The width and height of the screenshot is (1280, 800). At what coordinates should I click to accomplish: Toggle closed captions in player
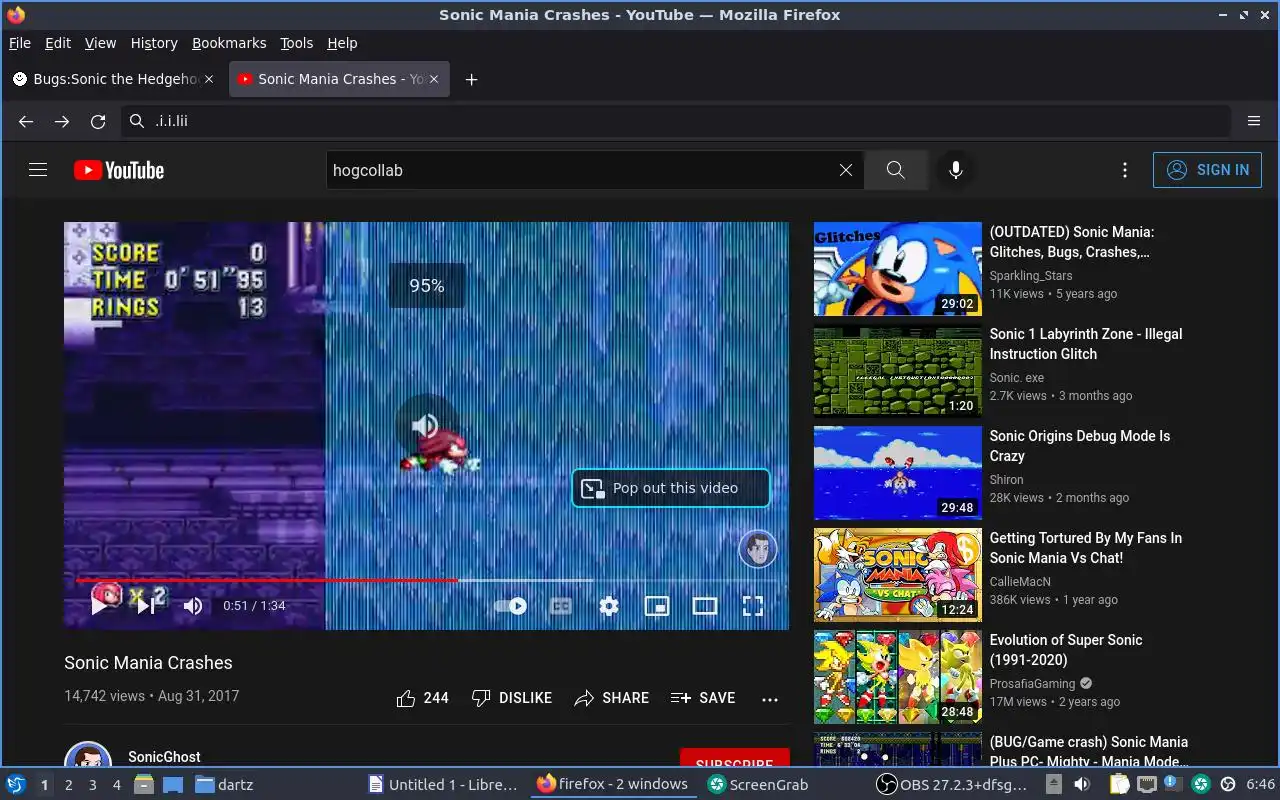pos(561,605)
